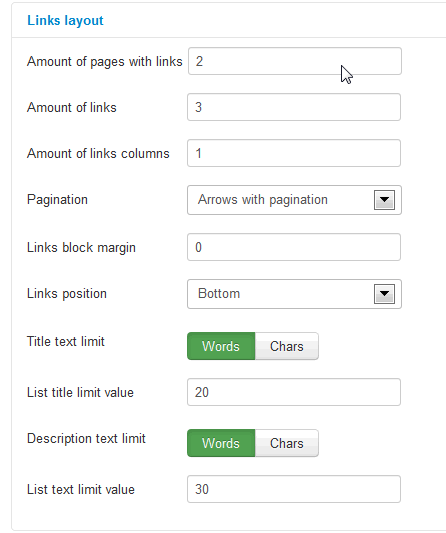446x533 pixels.
Task: Select Chars for Description text limit
Action: click(287, 443)
